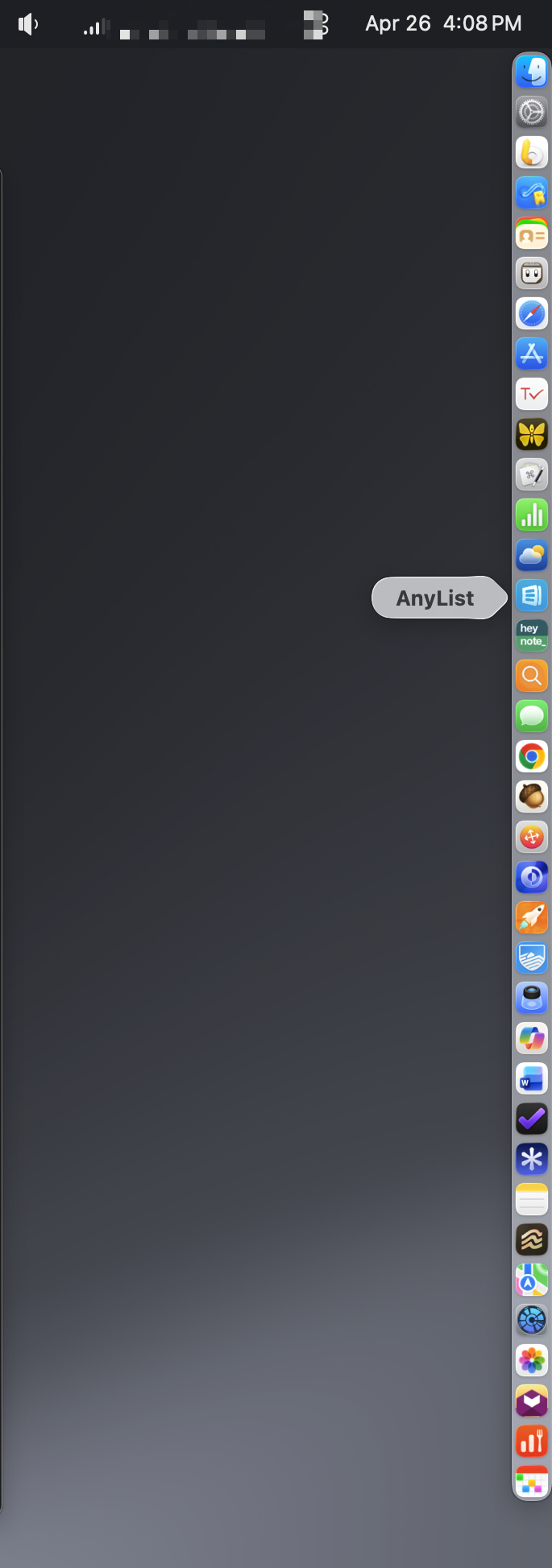552x1568 pixels.
Task: Launch the yellow butterfly Ulysses icon
Action: pos(532,435)
